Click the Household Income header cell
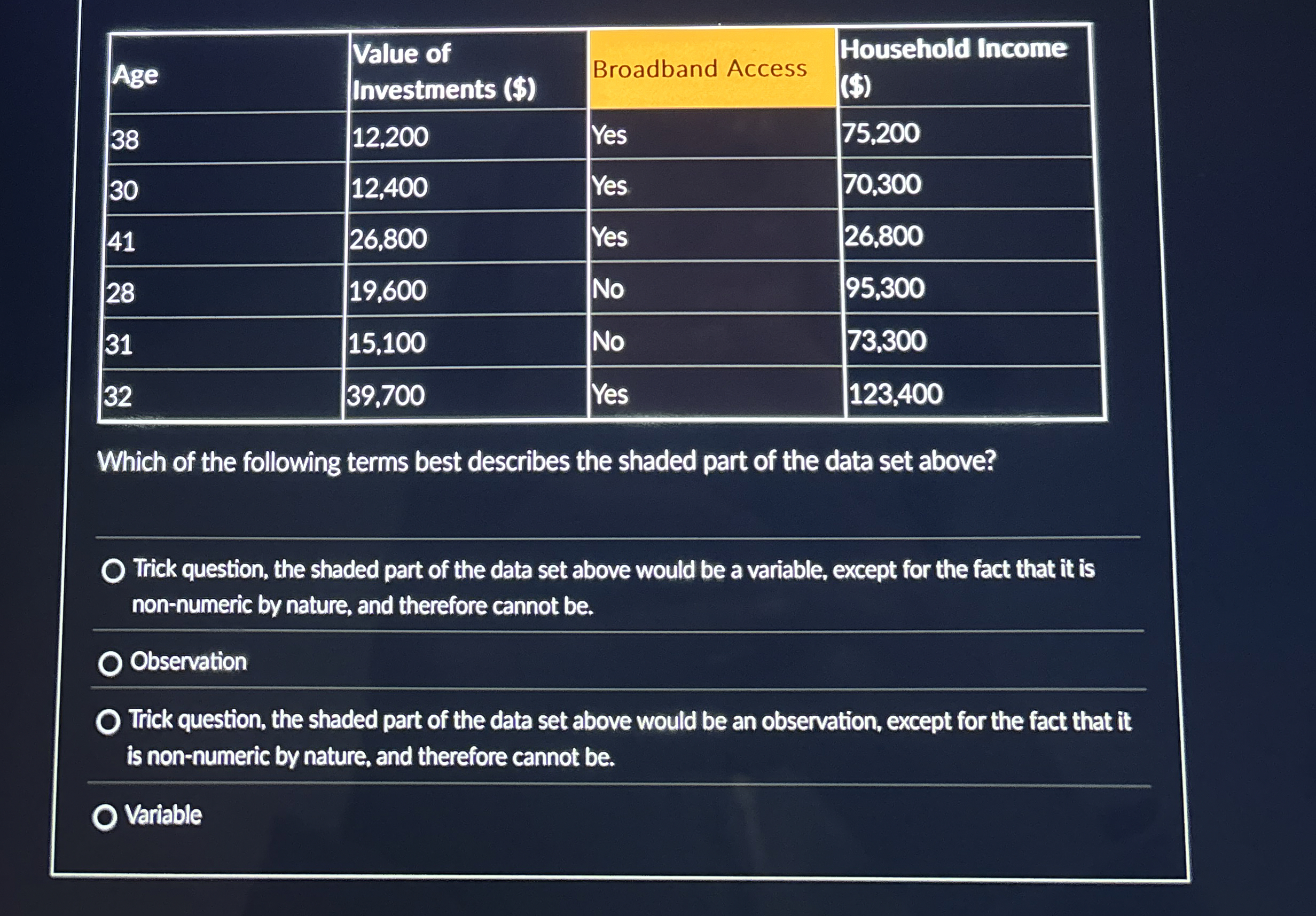This screenshot has height=916, width=1316. click(x=964, y=65)
